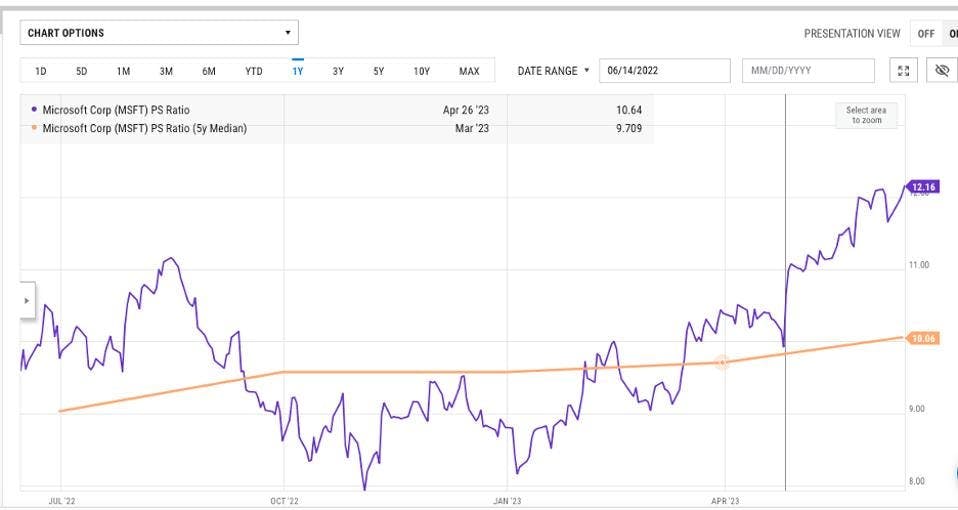
Task: Click the Mar '23 legend date
Action: tap(472, 128)
